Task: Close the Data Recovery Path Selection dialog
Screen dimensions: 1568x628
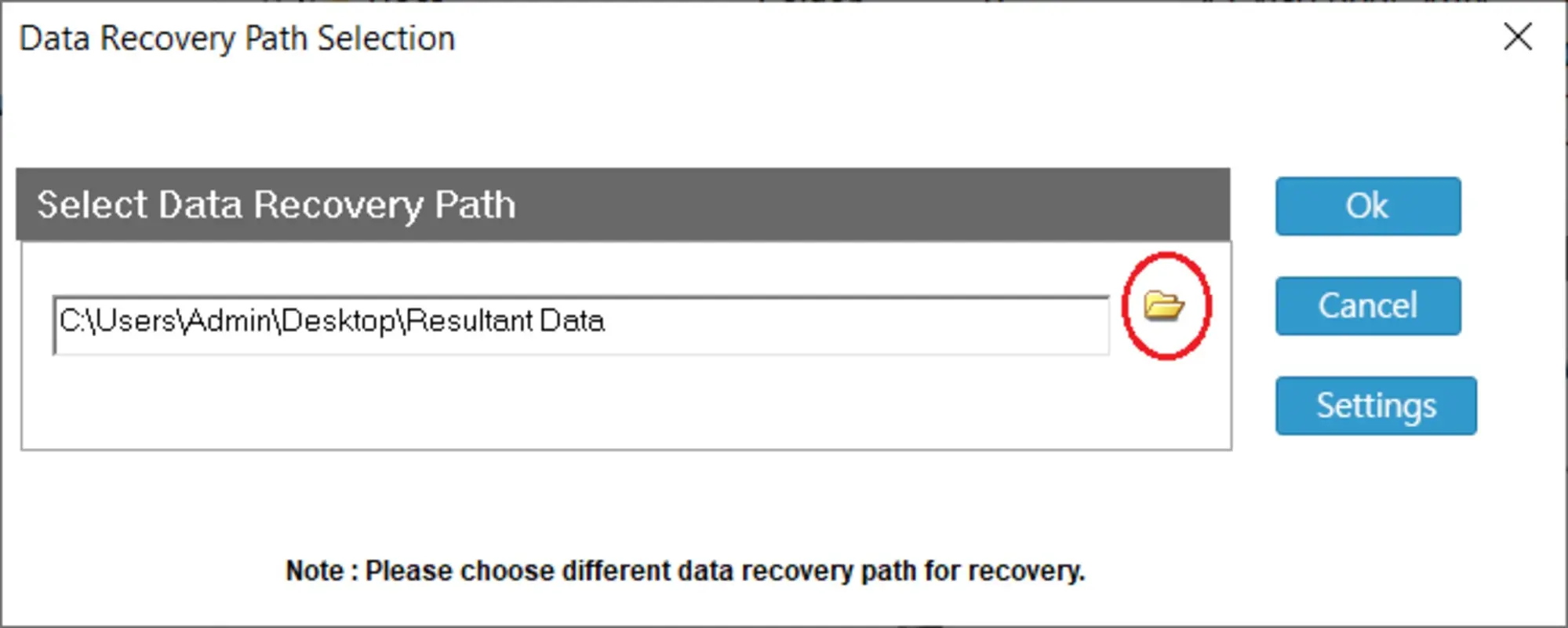Action: [x=1518, y=37]
